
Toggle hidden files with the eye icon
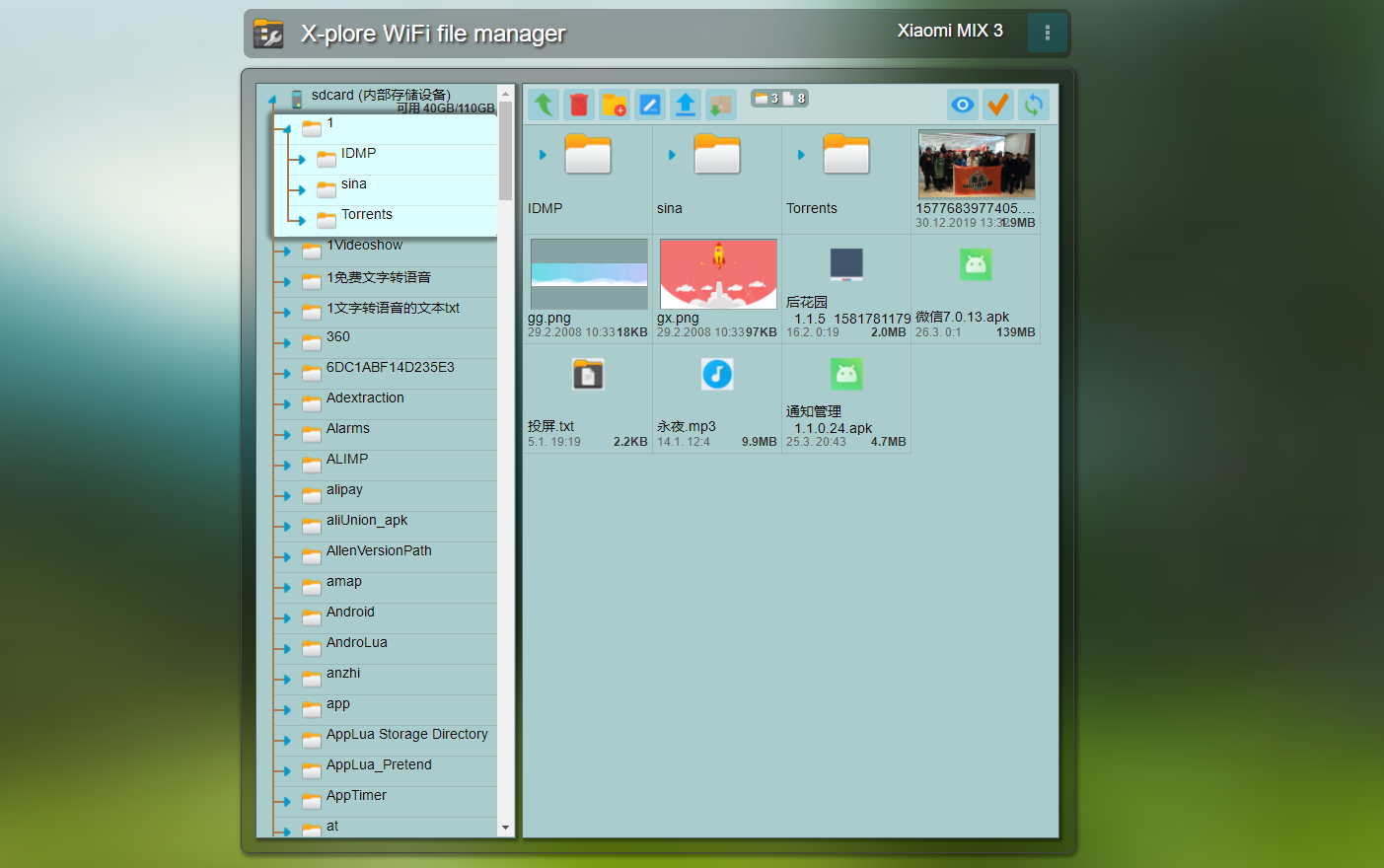coord(963,104)
